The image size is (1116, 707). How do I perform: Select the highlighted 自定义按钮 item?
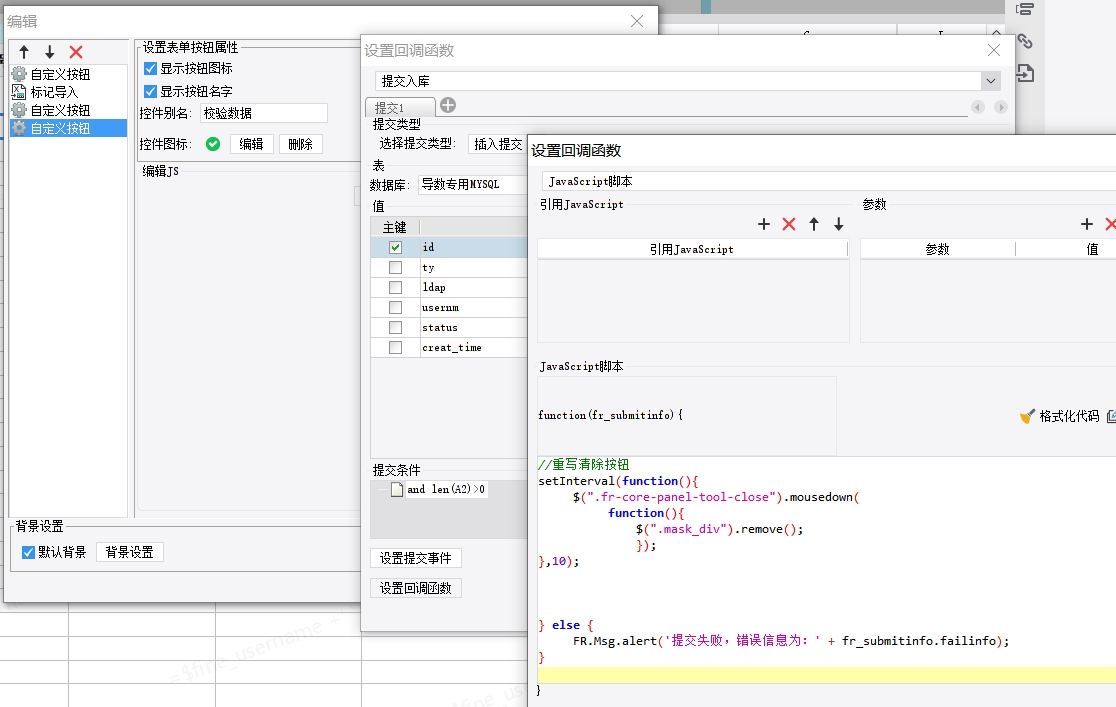pyautogui.click(x=68, y=128)
